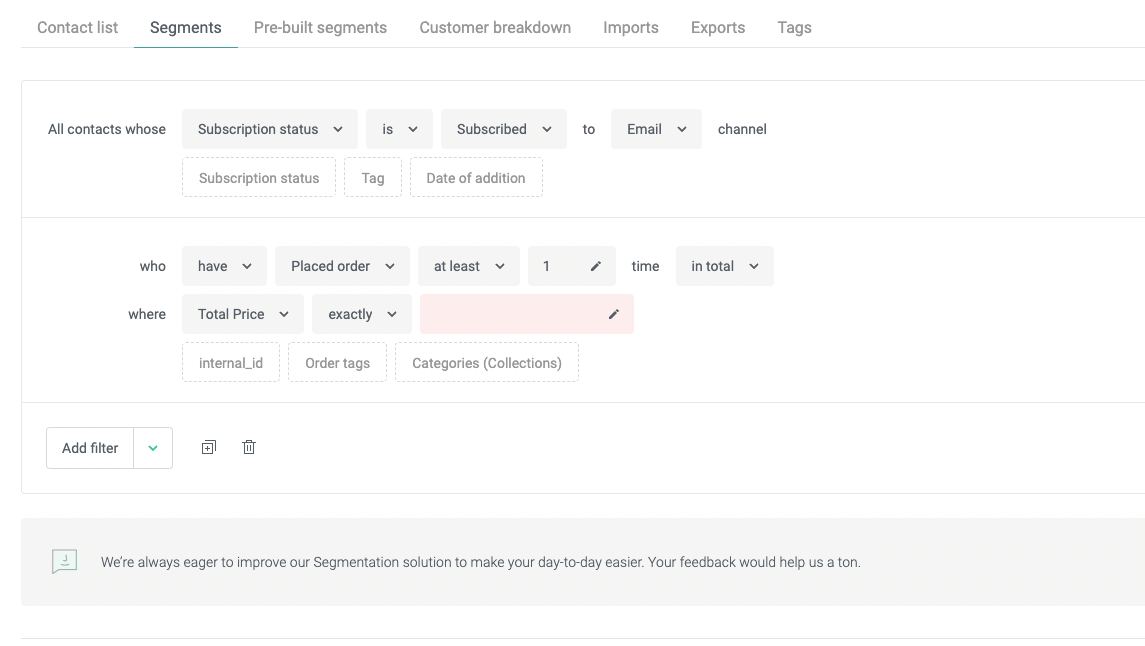Edit the order count value 1

[572, 266]
